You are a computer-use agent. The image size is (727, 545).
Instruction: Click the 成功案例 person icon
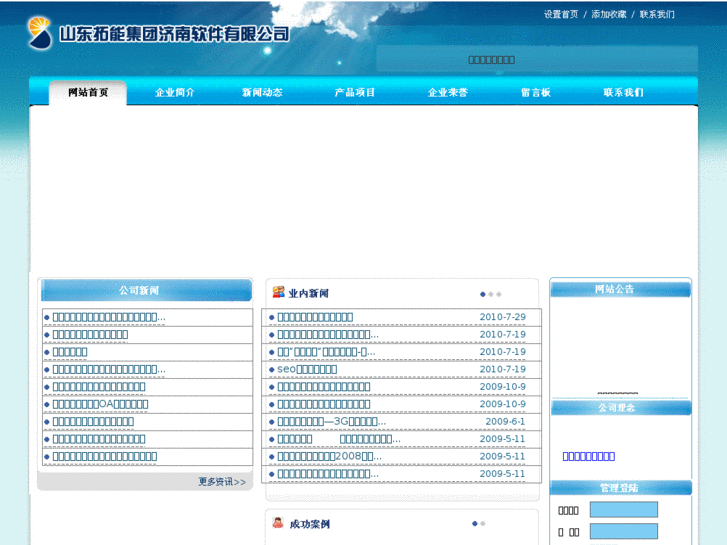278,523
